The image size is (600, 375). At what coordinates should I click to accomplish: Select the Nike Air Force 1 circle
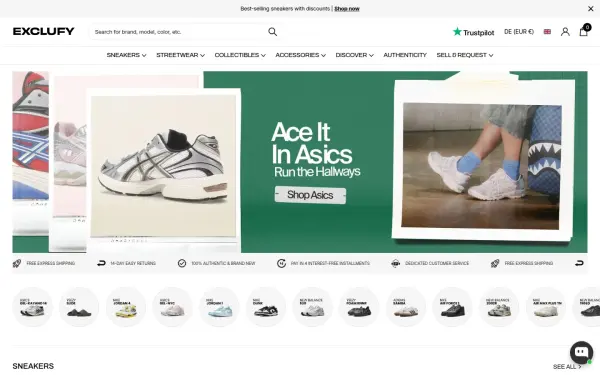click(453, 307)
